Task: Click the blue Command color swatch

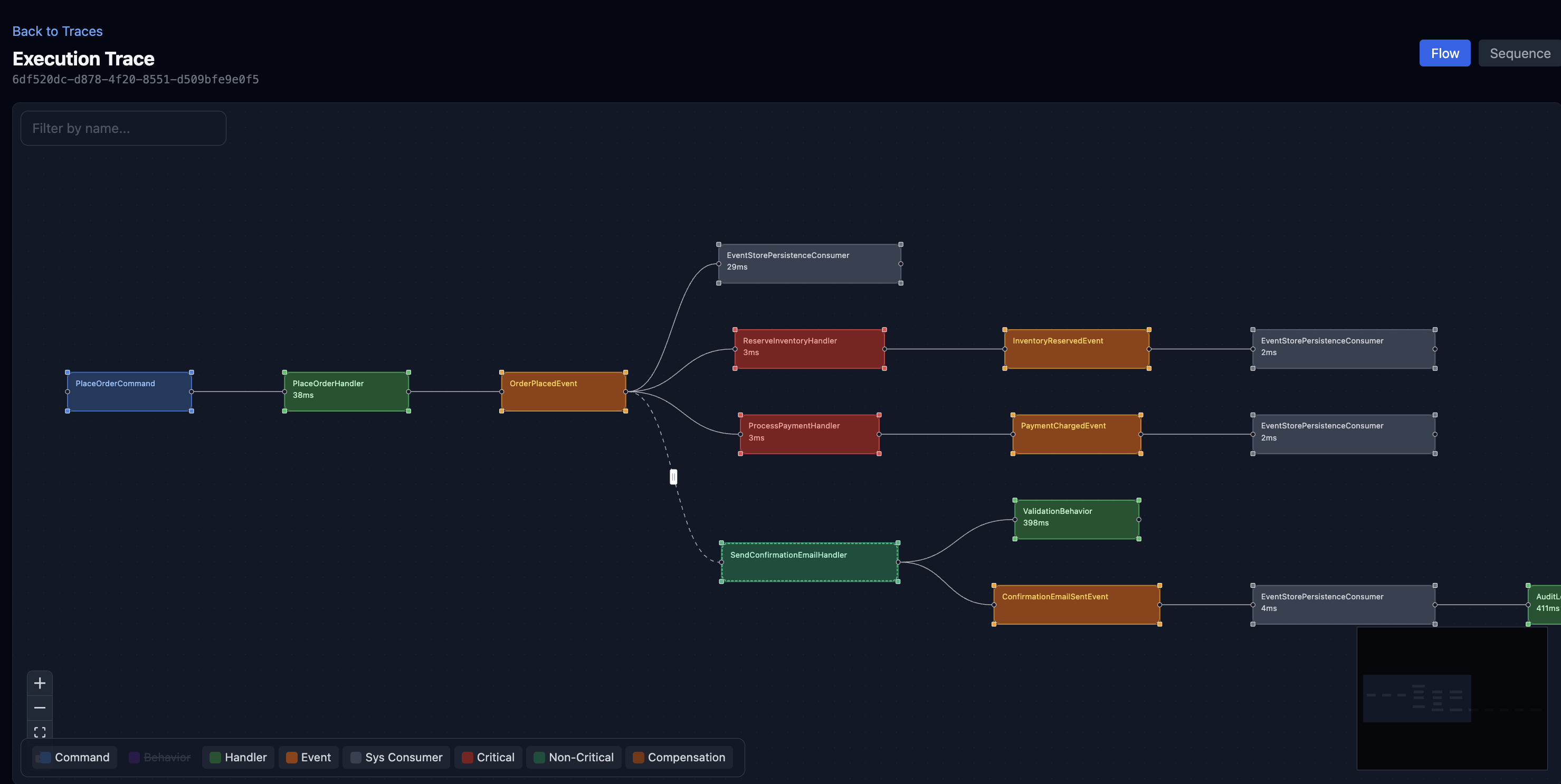Action: 45,757
